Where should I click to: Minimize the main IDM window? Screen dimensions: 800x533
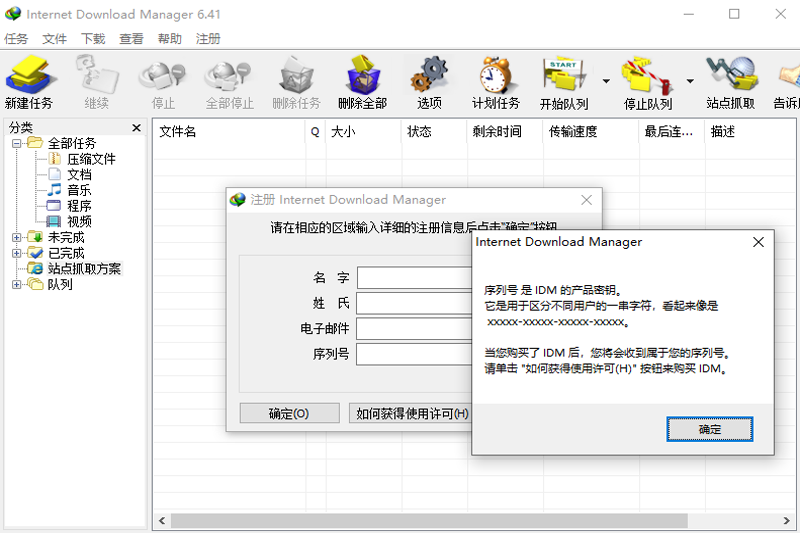[689, 14]
